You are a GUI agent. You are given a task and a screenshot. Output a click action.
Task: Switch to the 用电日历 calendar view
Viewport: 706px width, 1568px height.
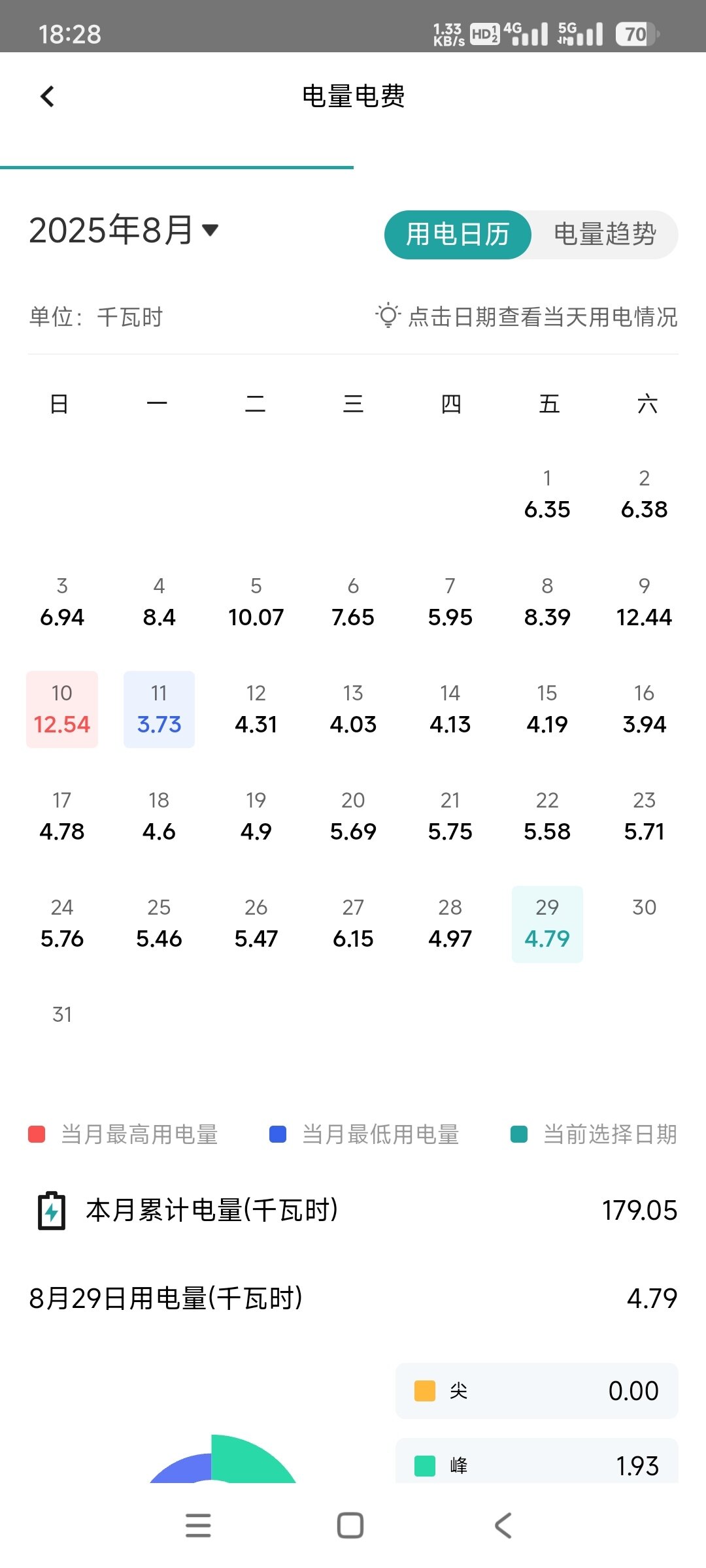[x=458, y=235]
